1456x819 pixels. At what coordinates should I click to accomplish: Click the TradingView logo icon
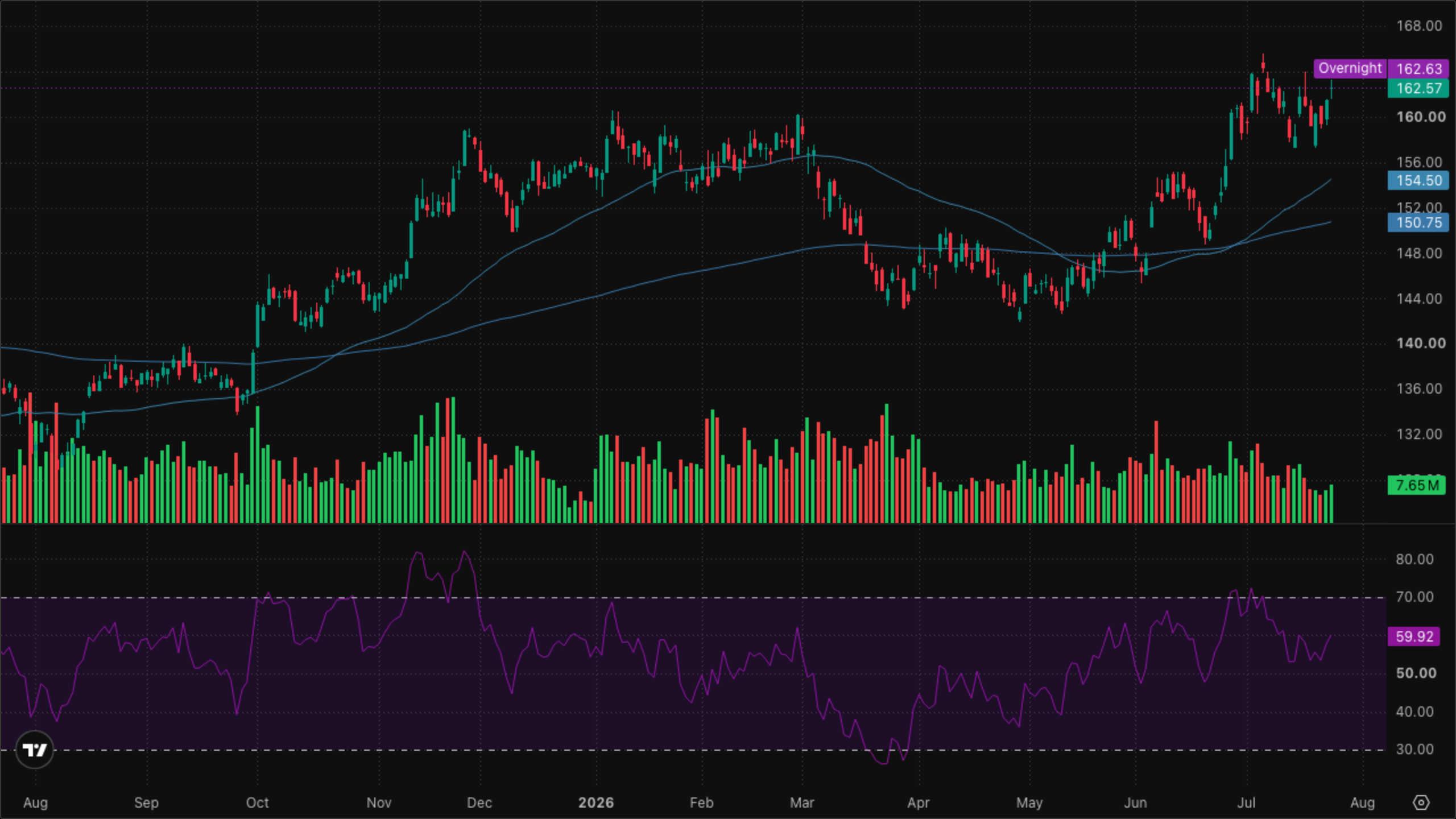point(35,750)
